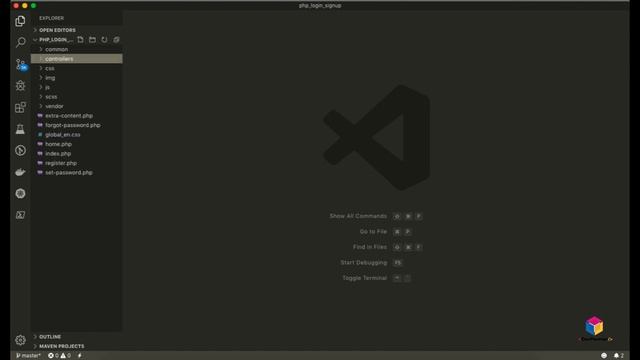This screenshot has height=360, width=640.
Task: Open the Test beaker icon
Action: click(20, 129)
